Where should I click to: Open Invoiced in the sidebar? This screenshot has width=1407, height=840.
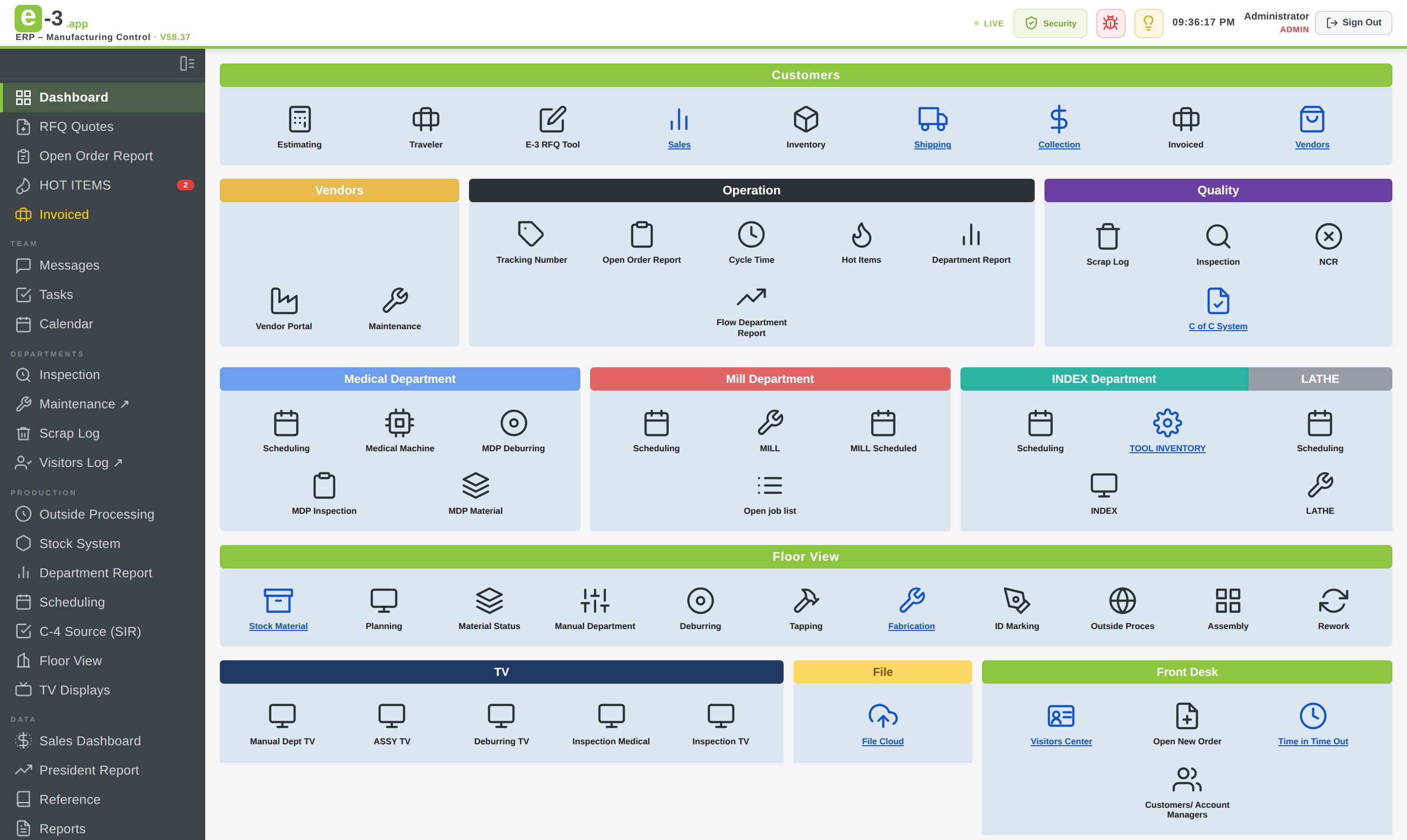103,214
